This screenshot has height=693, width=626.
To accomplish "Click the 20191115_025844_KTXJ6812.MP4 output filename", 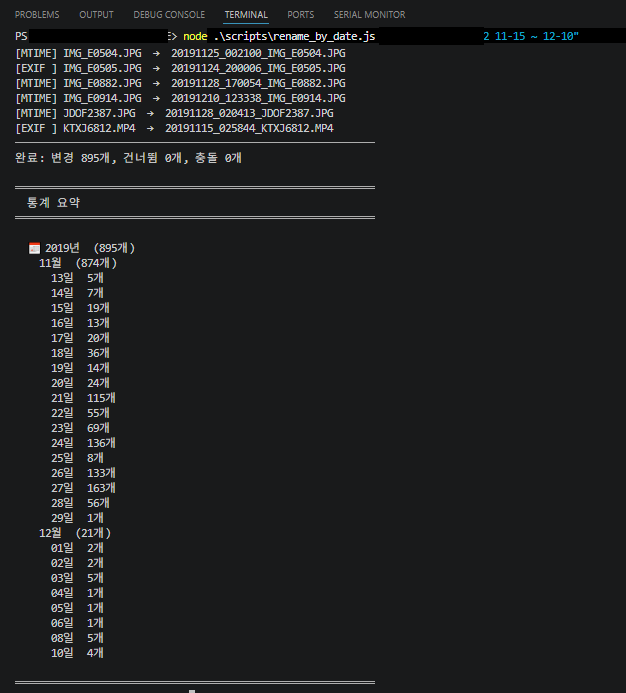I will (x=249, y=128).
